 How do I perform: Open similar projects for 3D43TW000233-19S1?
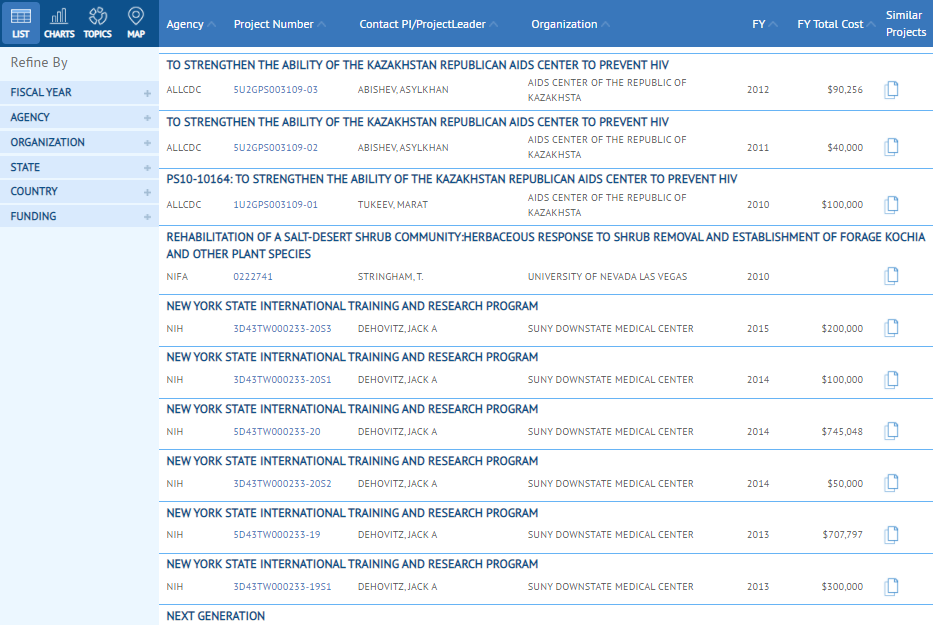891,587
